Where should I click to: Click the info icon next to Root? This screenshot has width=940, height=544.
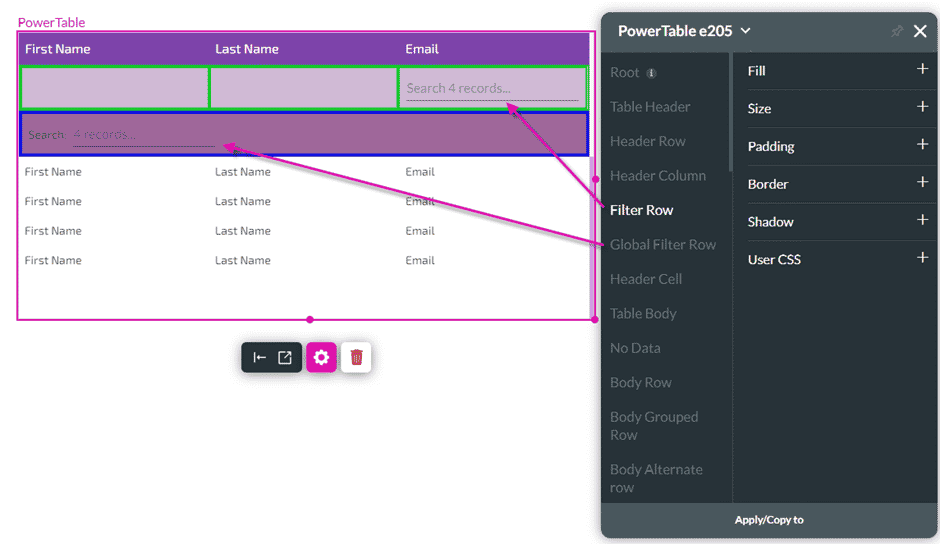click(x=652, y=73)
